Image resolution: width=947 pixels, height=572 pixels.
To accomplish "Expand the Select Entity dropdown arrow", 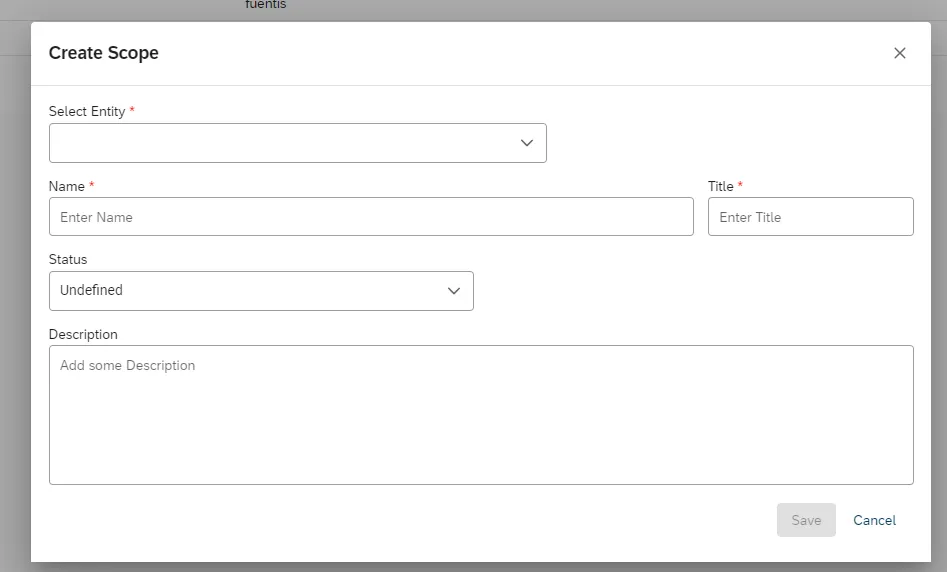I will coord(527,143).
